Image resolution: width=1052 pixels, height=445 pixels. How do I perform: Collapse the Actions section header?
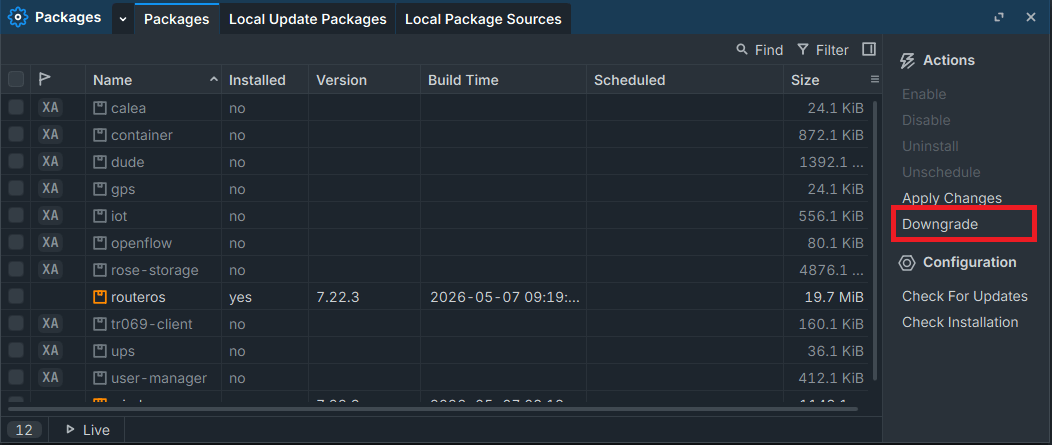point(937,60)
